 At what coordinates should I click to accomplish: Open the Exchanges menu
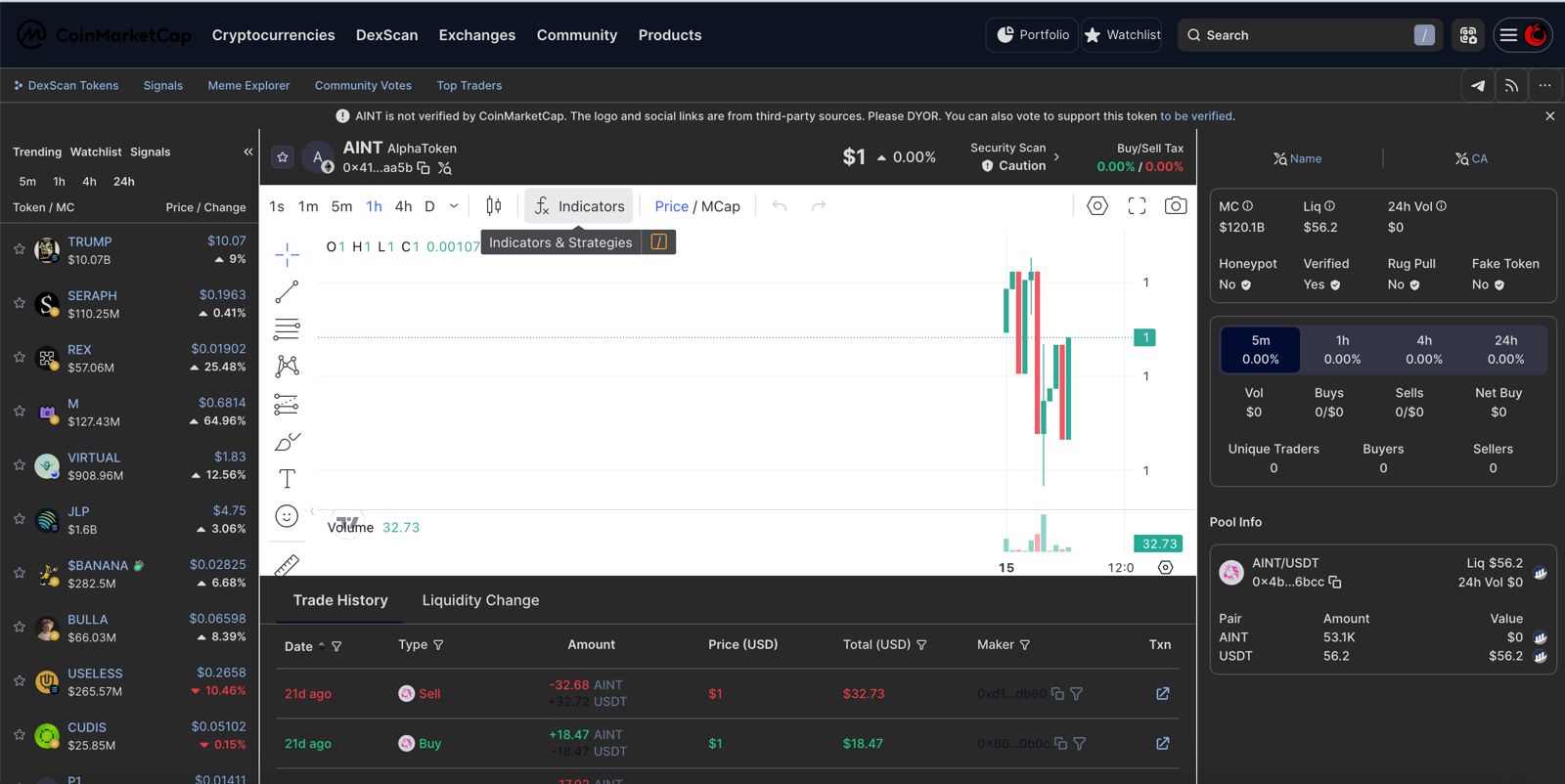[x=477, y=35]
